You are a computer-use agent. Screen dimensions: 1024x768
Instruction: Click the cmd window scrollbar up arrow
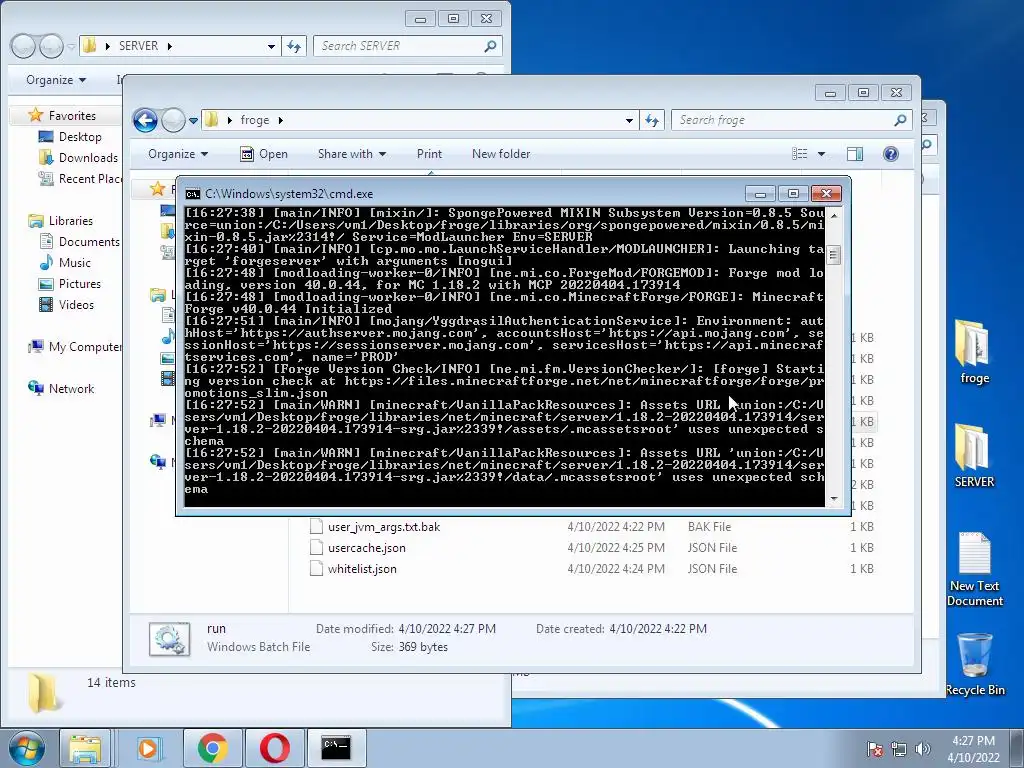click(x=833, y=214)
